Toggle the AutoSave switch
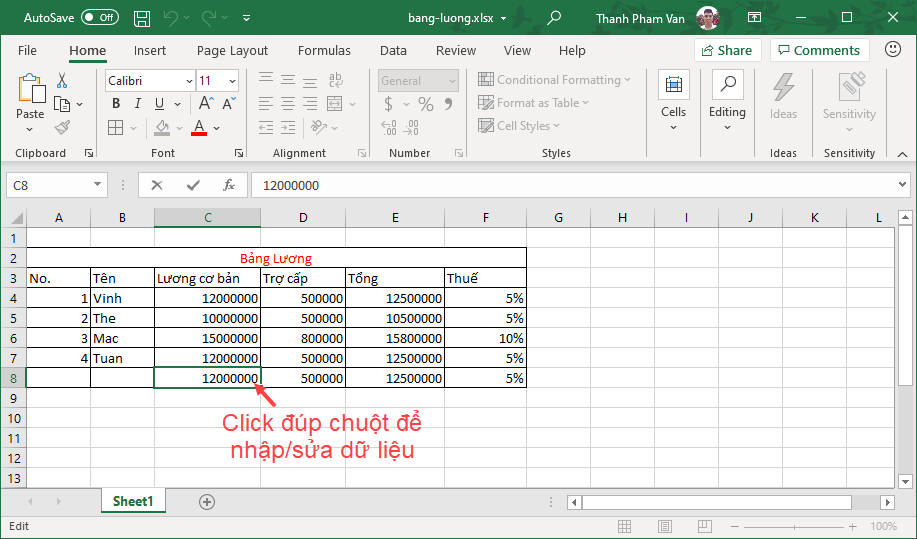The width and height of the screenshot is (917, 539). tap(99, 18)
